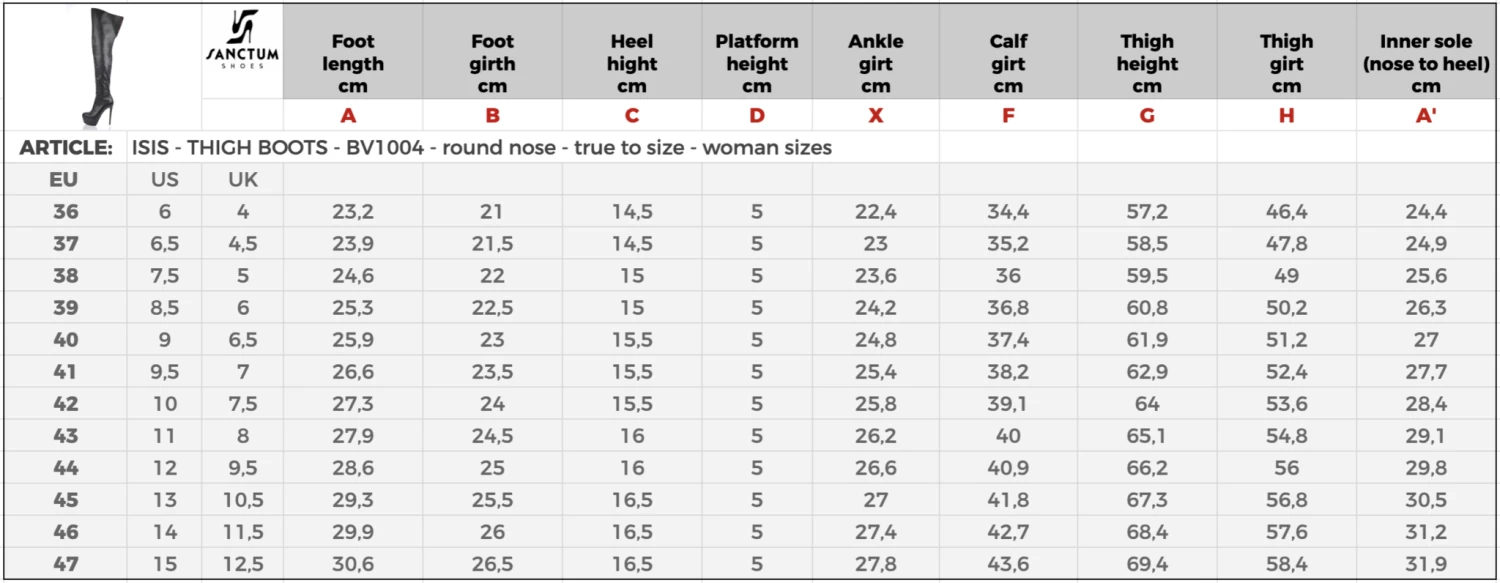Viewport: 1500px width, 583px height.
Task: Click the EU size header cell
Action: pos(65,180)
